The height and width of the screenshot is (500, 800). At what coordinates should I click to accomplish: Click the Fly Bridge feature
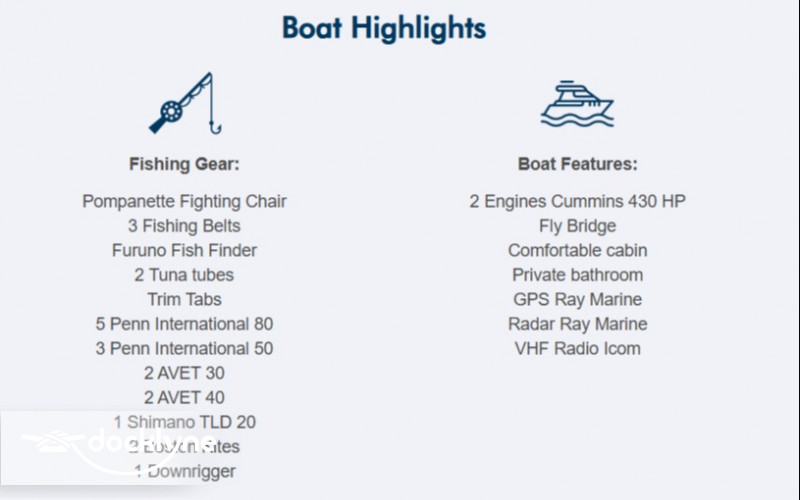[577, 226]
